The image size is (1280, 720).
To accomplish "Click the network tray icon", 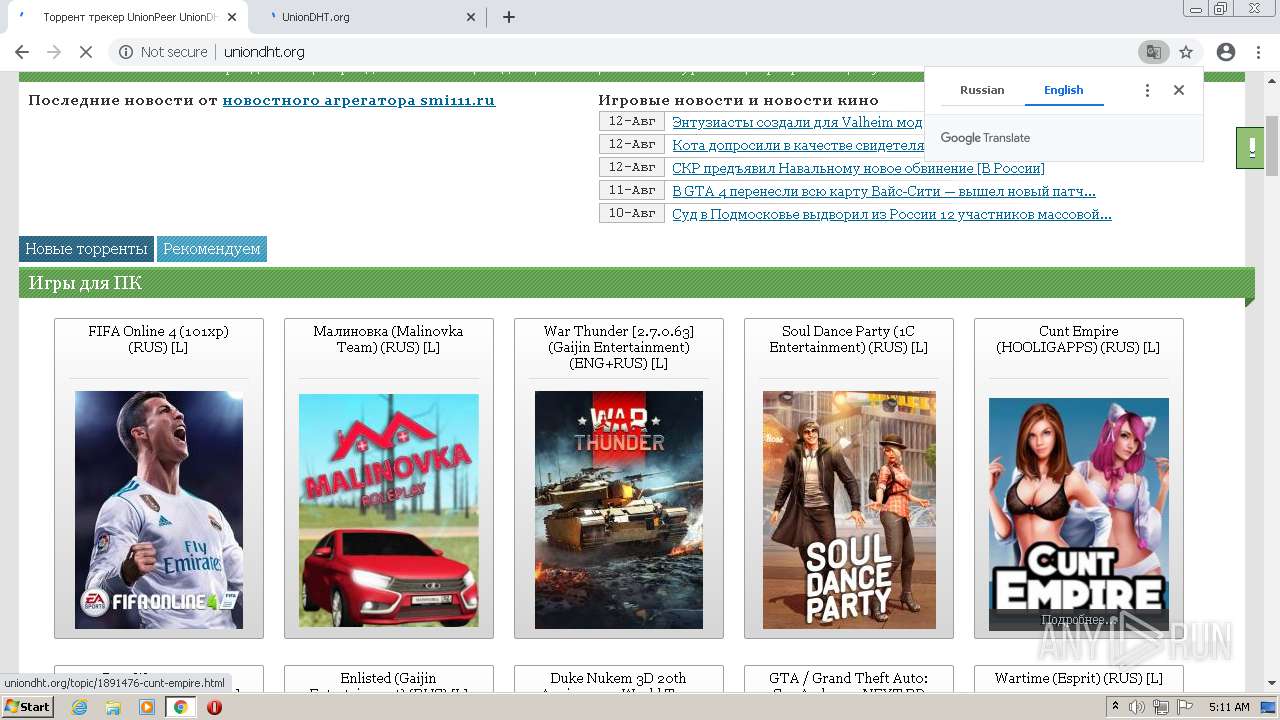I will pos(1161,707).
